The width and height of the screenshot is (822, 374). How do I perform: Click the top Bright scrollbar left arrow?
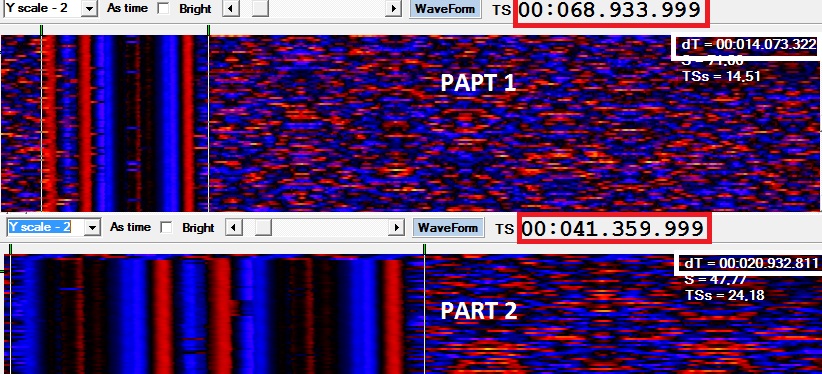click(x=231, y=9)
